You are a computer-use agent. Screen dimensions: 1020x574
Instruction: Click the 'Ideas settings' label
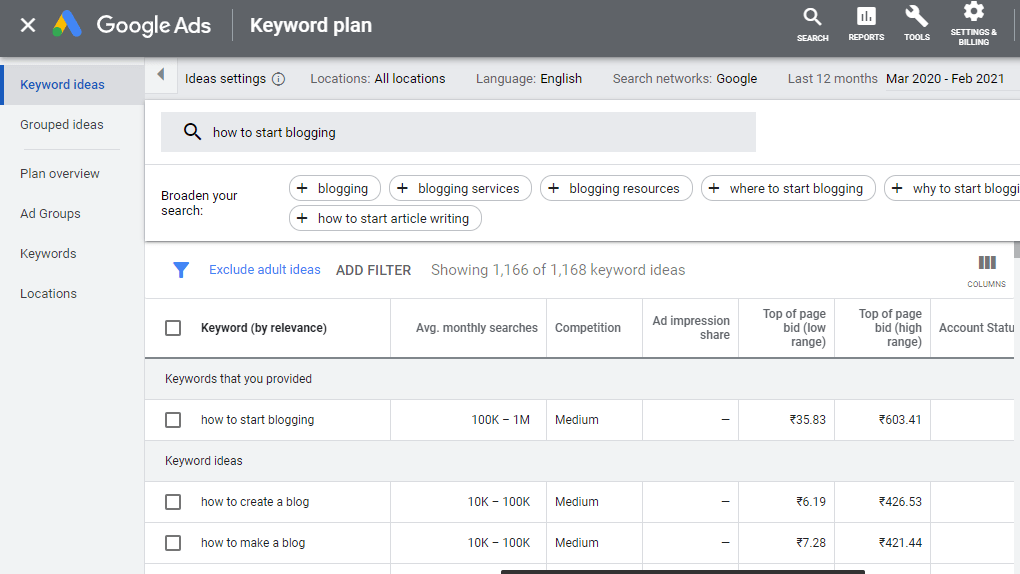pyautogui.click(x=225, y=79)
